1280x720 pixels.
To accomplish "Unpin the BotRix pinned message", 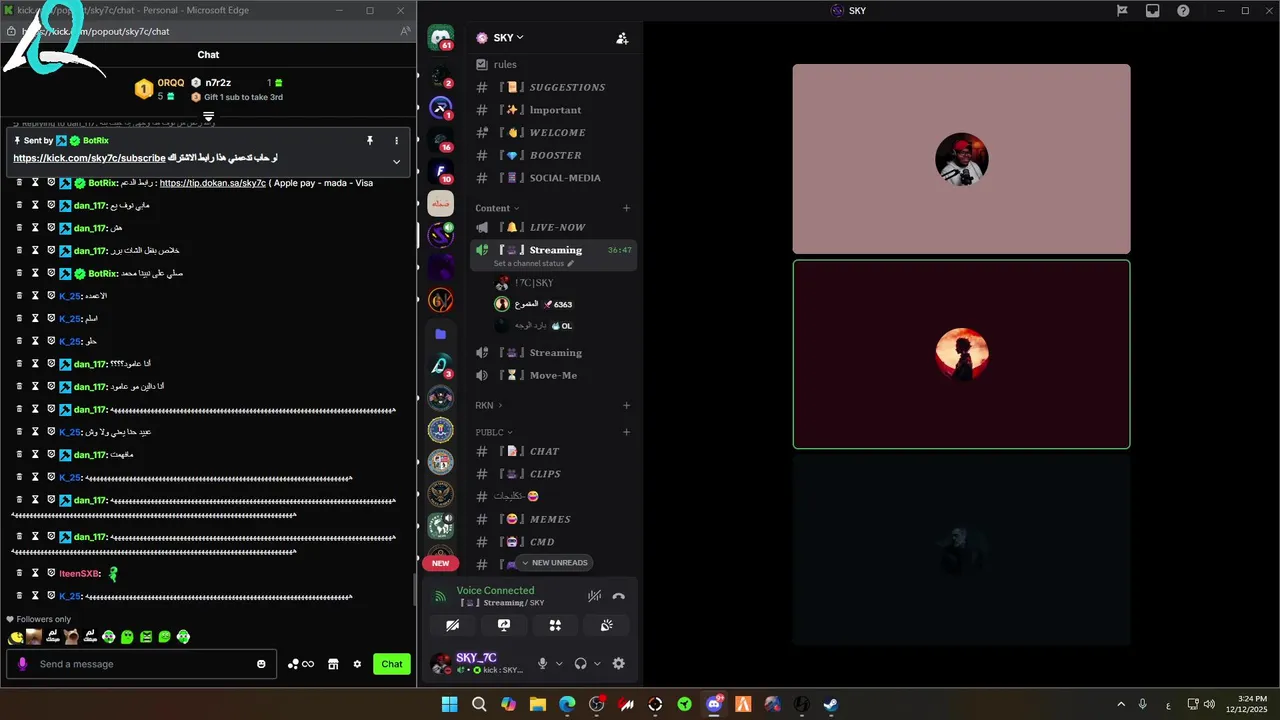I will click(x=370, y=141).
